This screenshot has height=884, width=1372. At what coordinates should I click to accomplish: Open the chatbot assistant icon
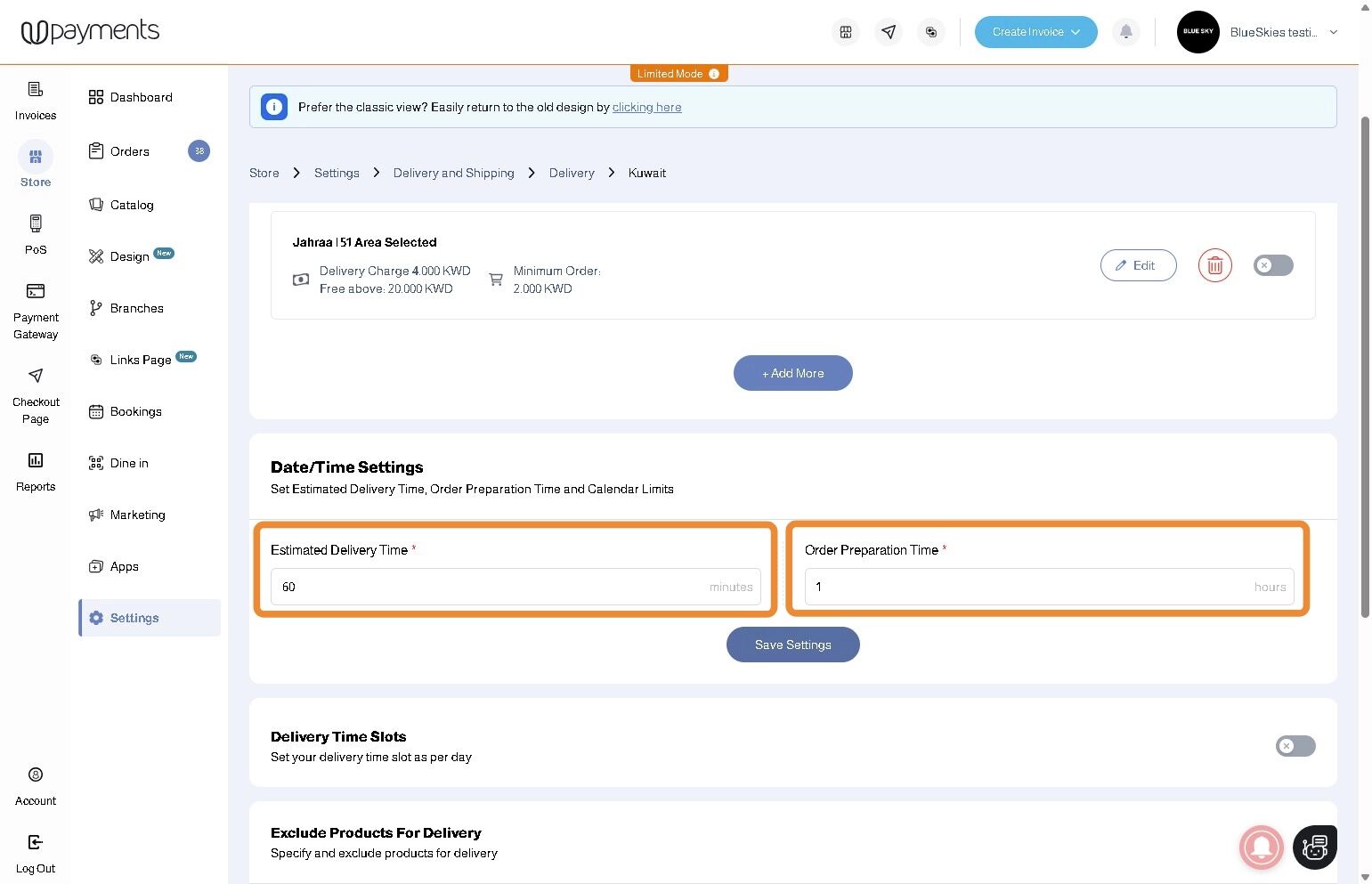coord(1314,847)
